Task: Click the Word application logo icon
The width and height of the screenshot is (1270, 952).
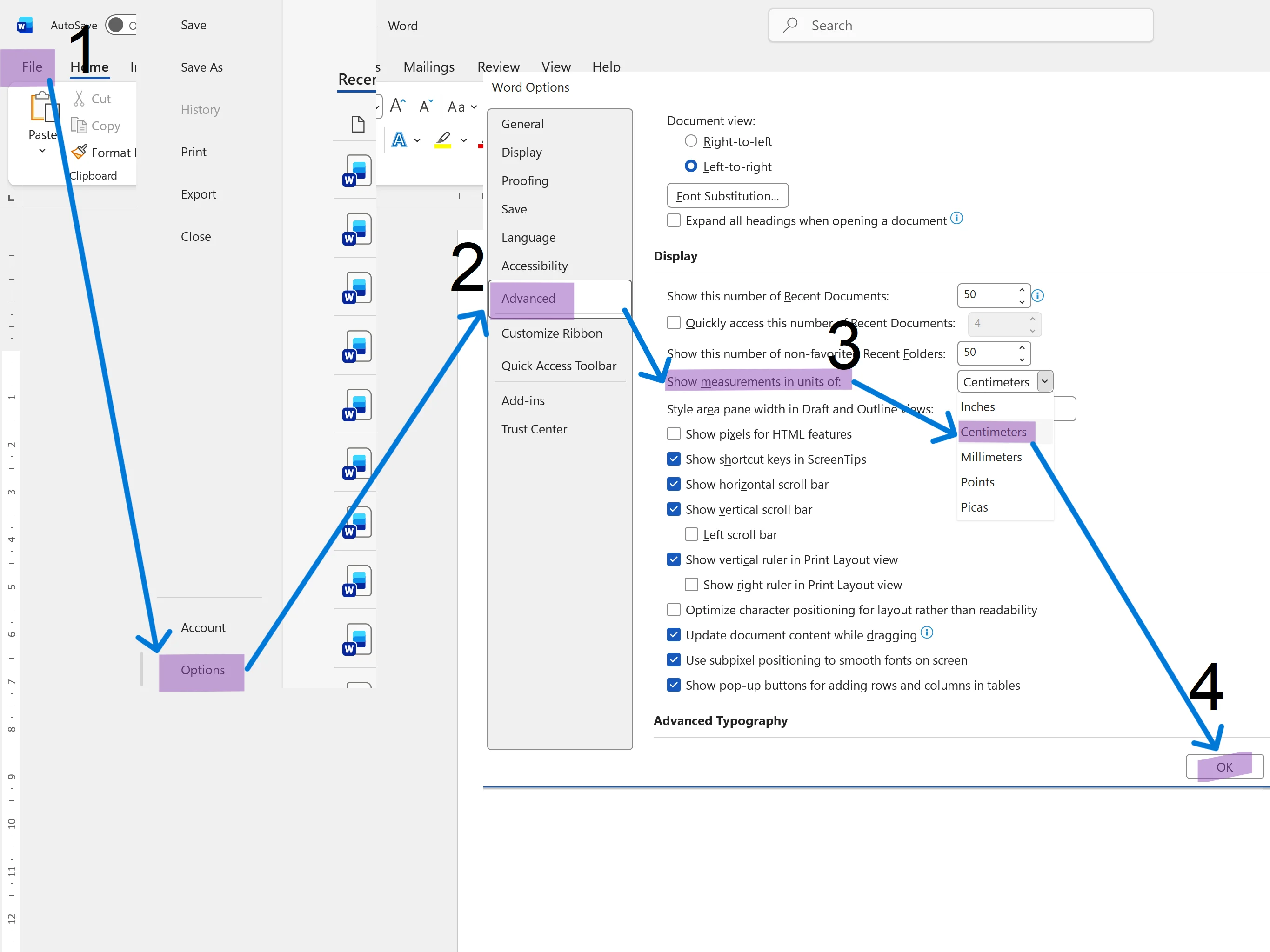Action: point(25,26)
